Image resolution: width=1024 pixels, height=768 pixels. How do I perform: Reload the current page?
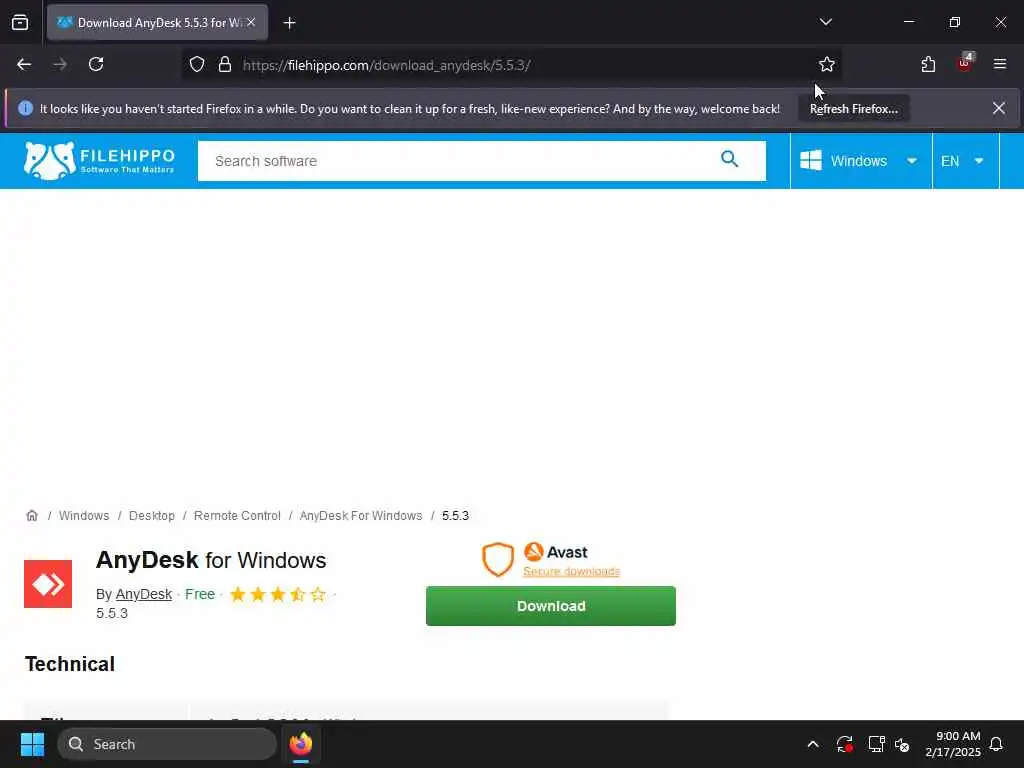click(96, 65)
